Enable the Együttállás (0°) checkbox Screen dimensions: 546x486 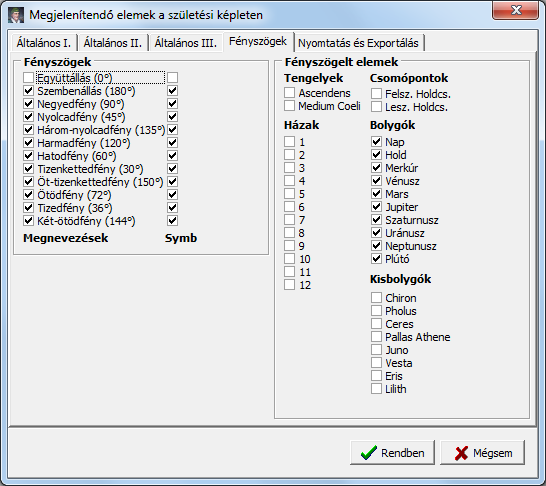point(29,78)
